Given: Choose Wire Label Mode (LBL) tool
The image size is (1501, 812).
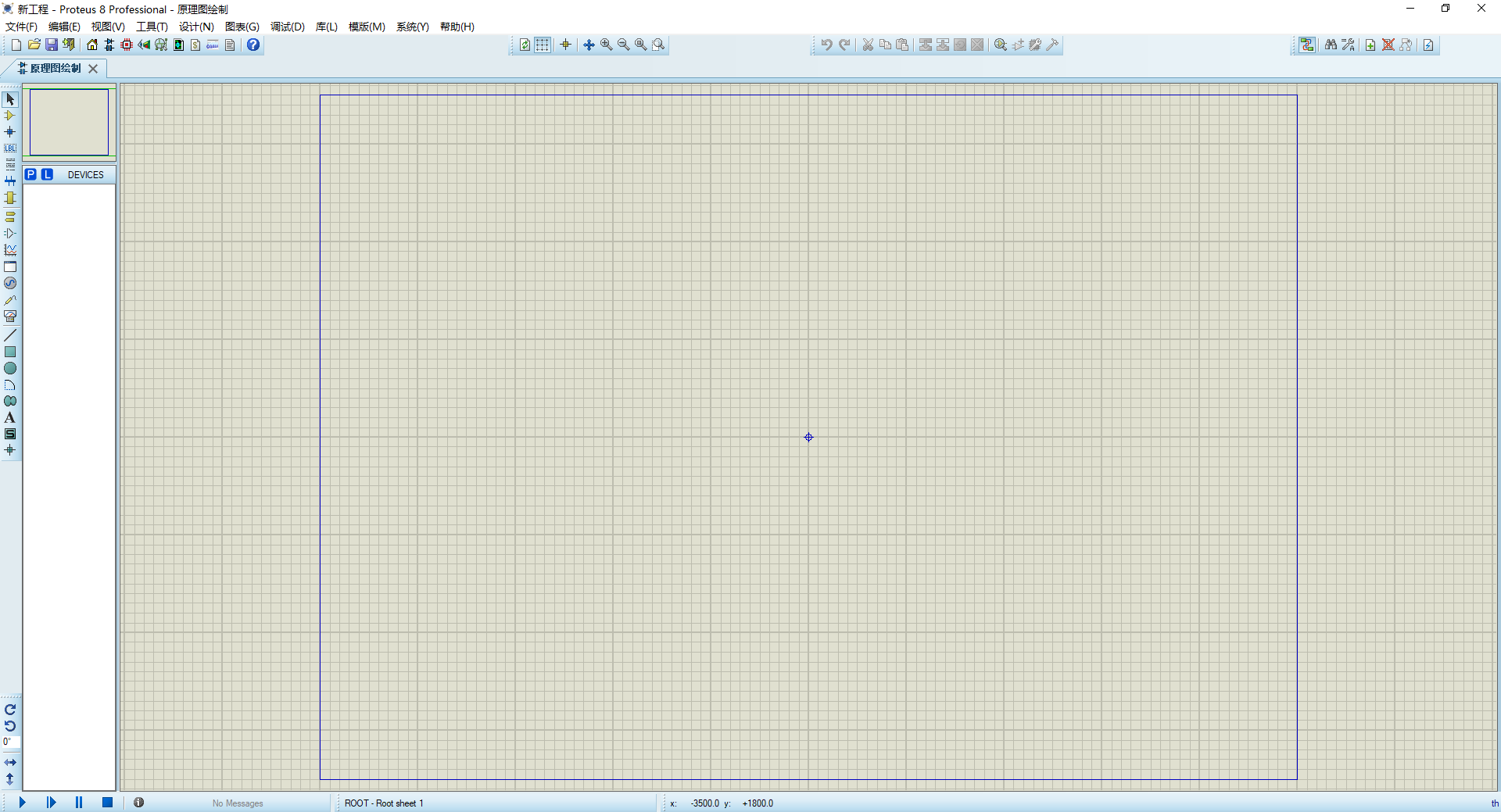Looking at the screenshot, I should click(10, 148).
